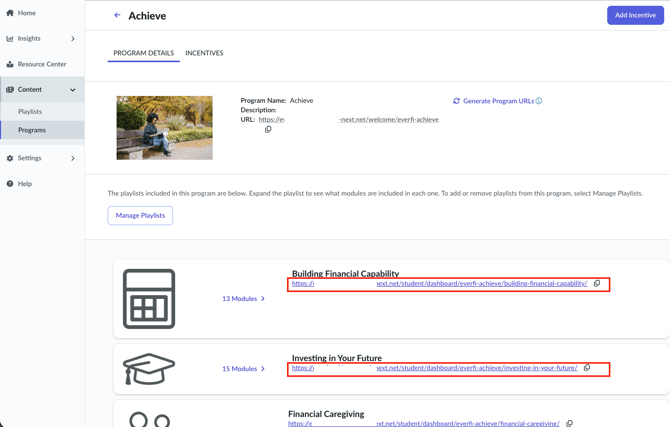Click the graduation cap icon for Investing in Your Future
The width and height of the screenshot is (670, 427).
pos(149,368)
